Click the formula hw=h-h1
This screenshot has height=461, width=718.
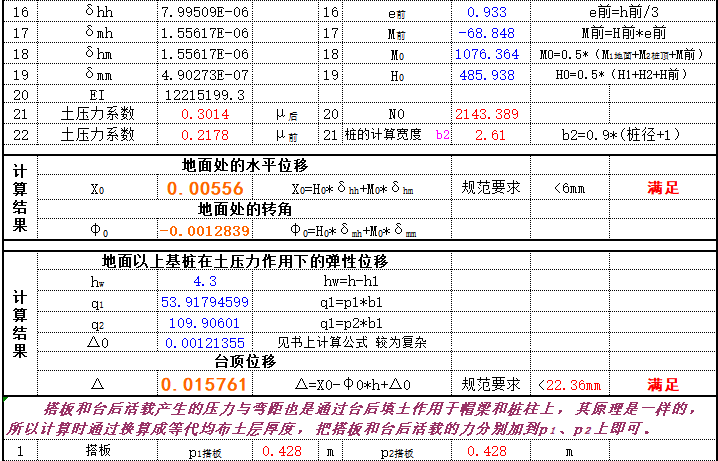[351, 281]
